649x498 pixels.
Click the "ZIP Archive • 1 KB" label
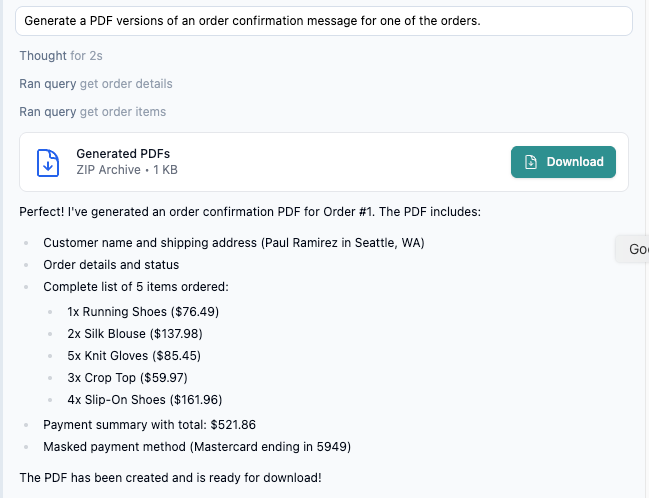(127, 170)
